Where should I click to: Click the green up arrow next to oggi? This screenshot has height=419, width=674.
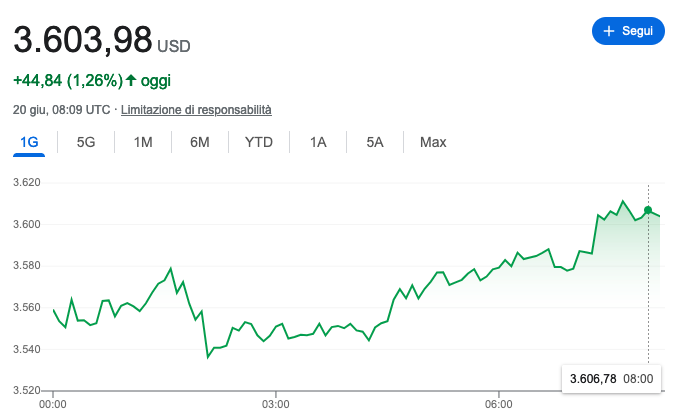click(x=130, y=80)
